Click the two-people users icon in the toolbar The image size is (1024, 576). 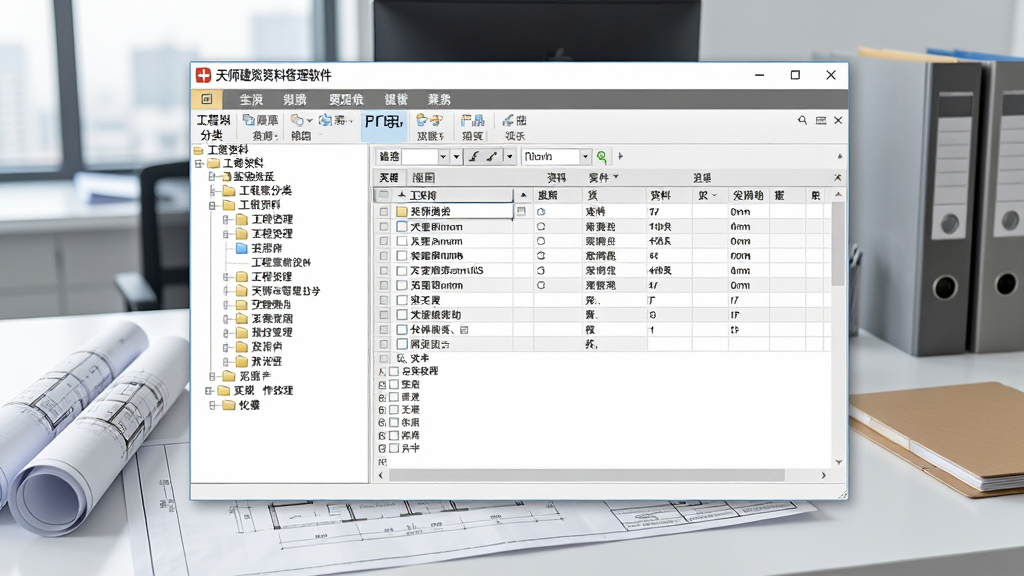coord(429,120)
